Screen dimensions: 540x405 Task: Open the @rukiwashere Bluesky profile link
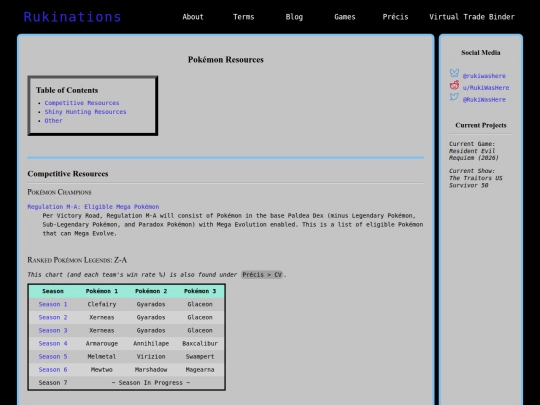(484, 76)
